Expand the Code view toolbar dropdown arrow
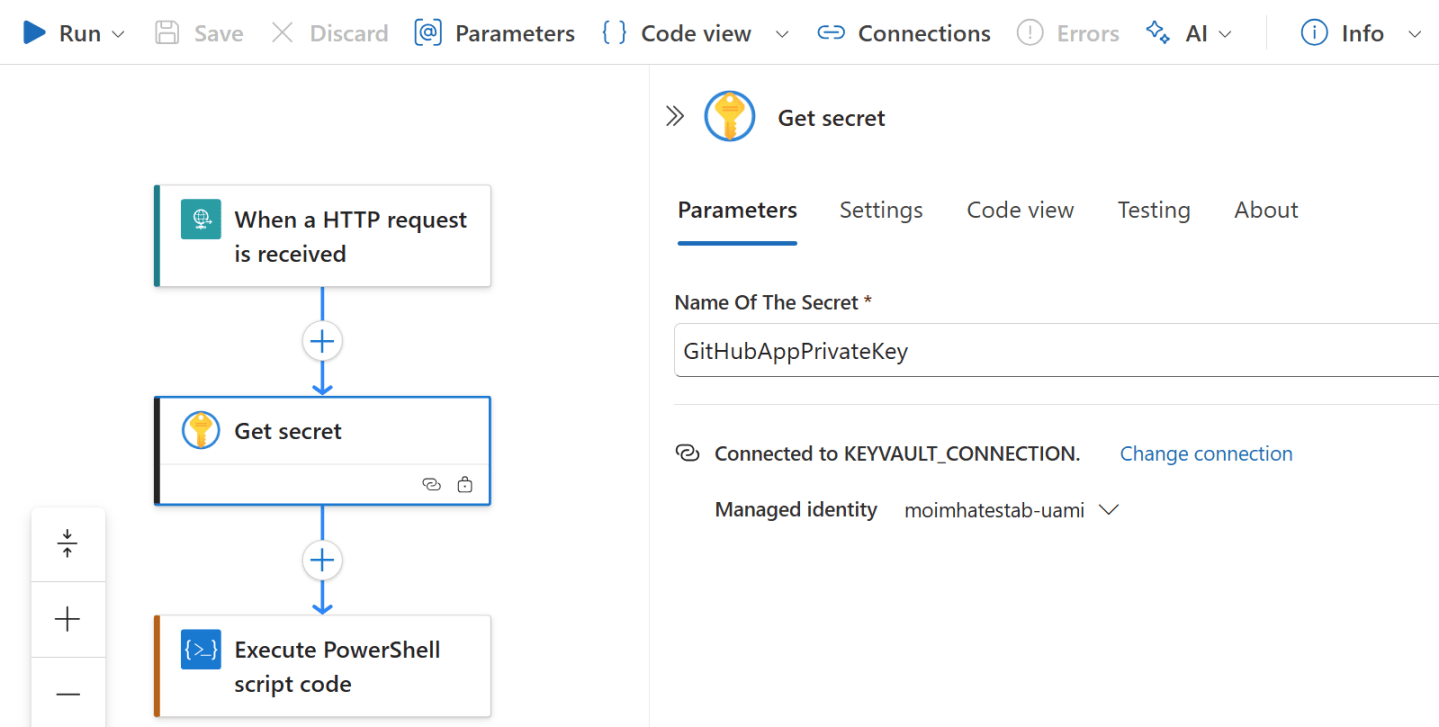Viewport: 1439px width, 727px height. point(782,34)
